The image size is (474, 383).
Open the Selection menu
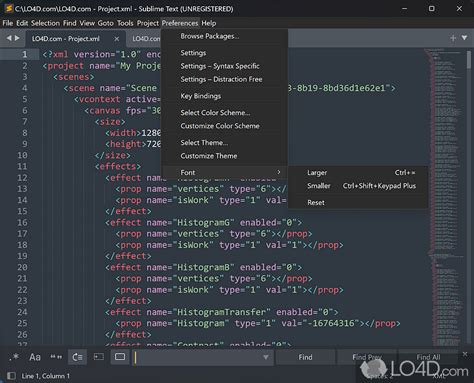point(45,23)
